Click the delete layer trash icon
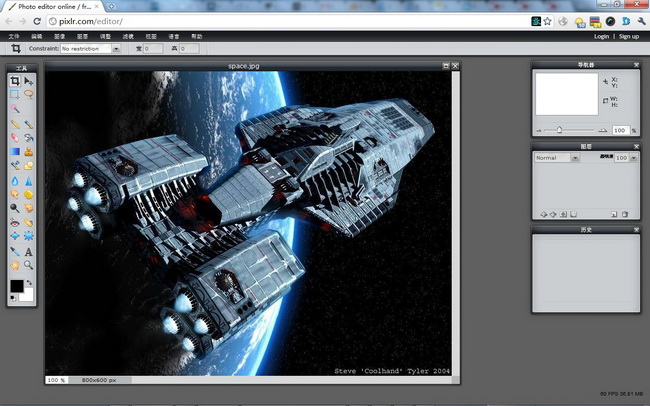 pyautogui.click(x=625, y=214)
